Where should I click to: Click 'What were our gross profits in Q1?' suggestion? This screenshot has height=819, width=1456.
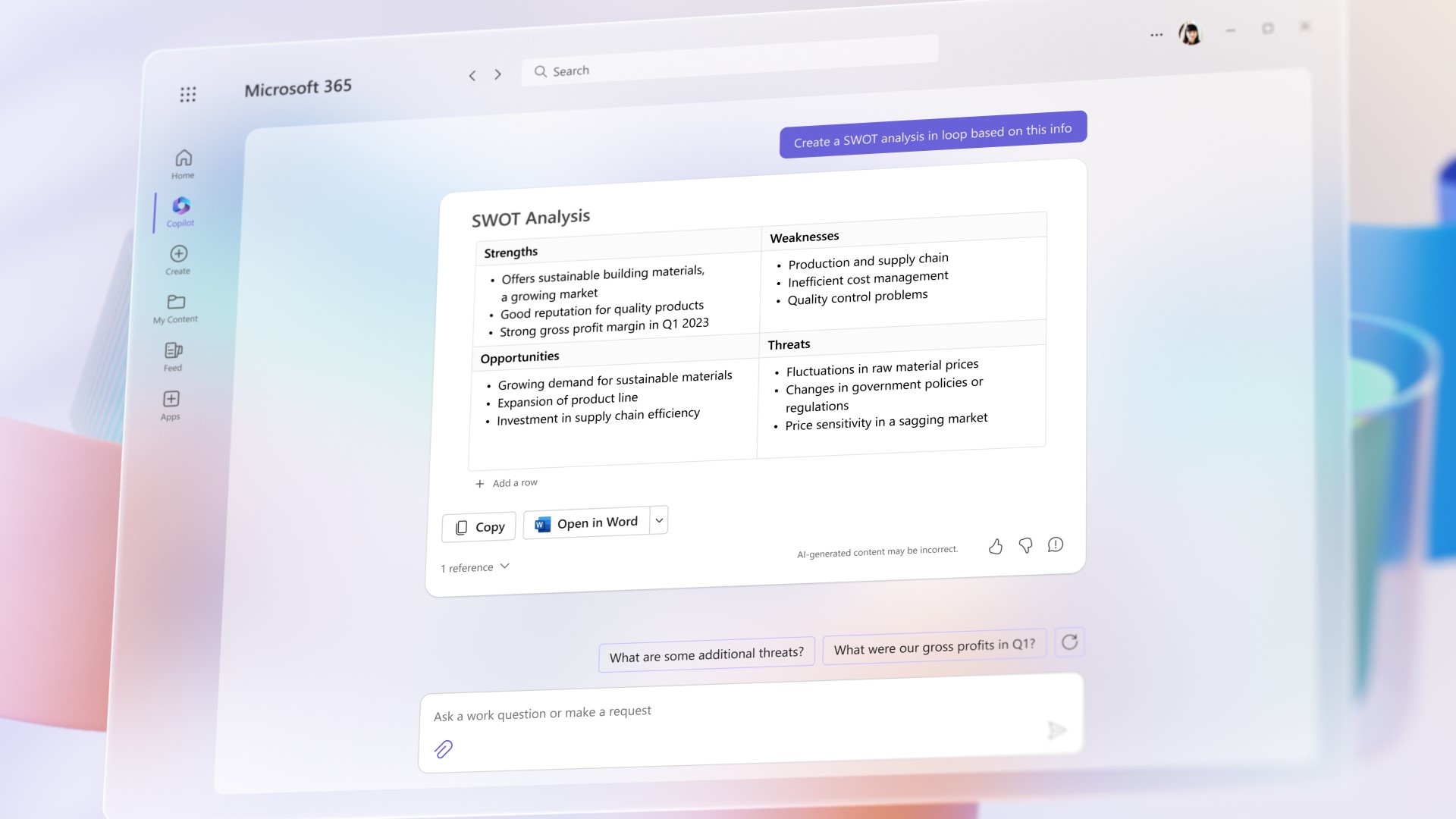934,644
